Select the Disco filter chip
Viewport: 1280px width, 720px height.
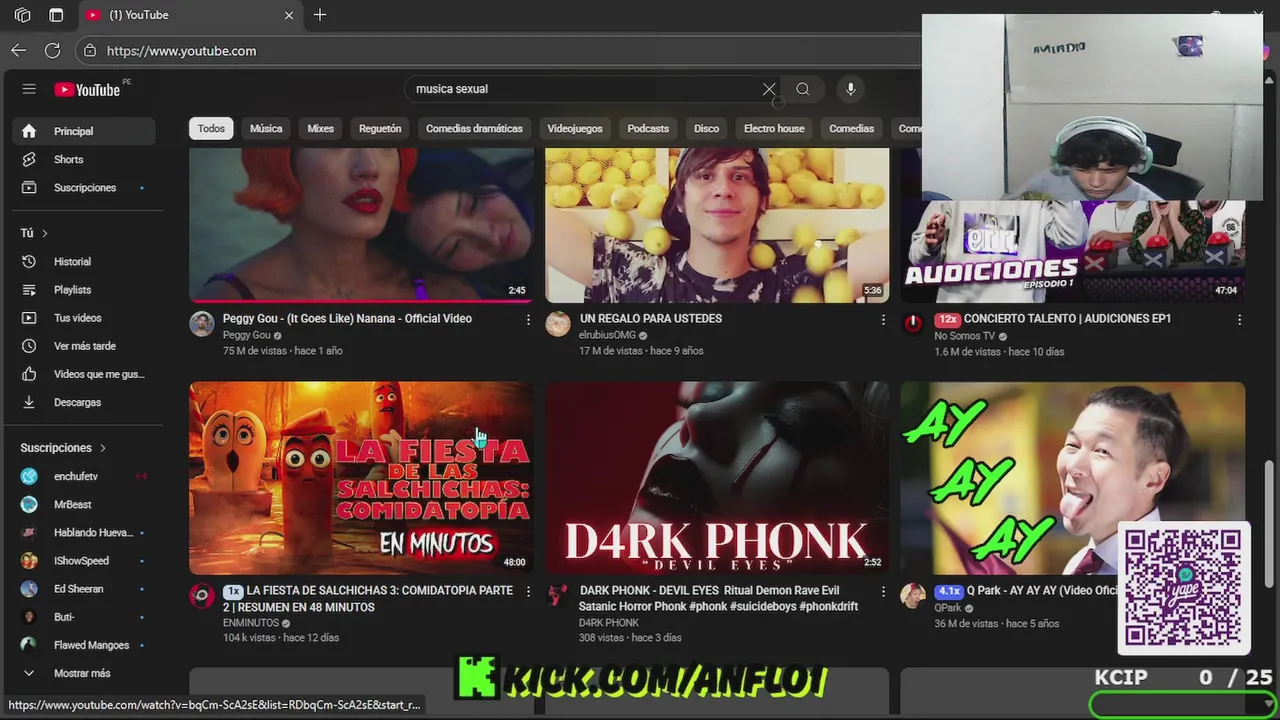click(x=706, y=128)
